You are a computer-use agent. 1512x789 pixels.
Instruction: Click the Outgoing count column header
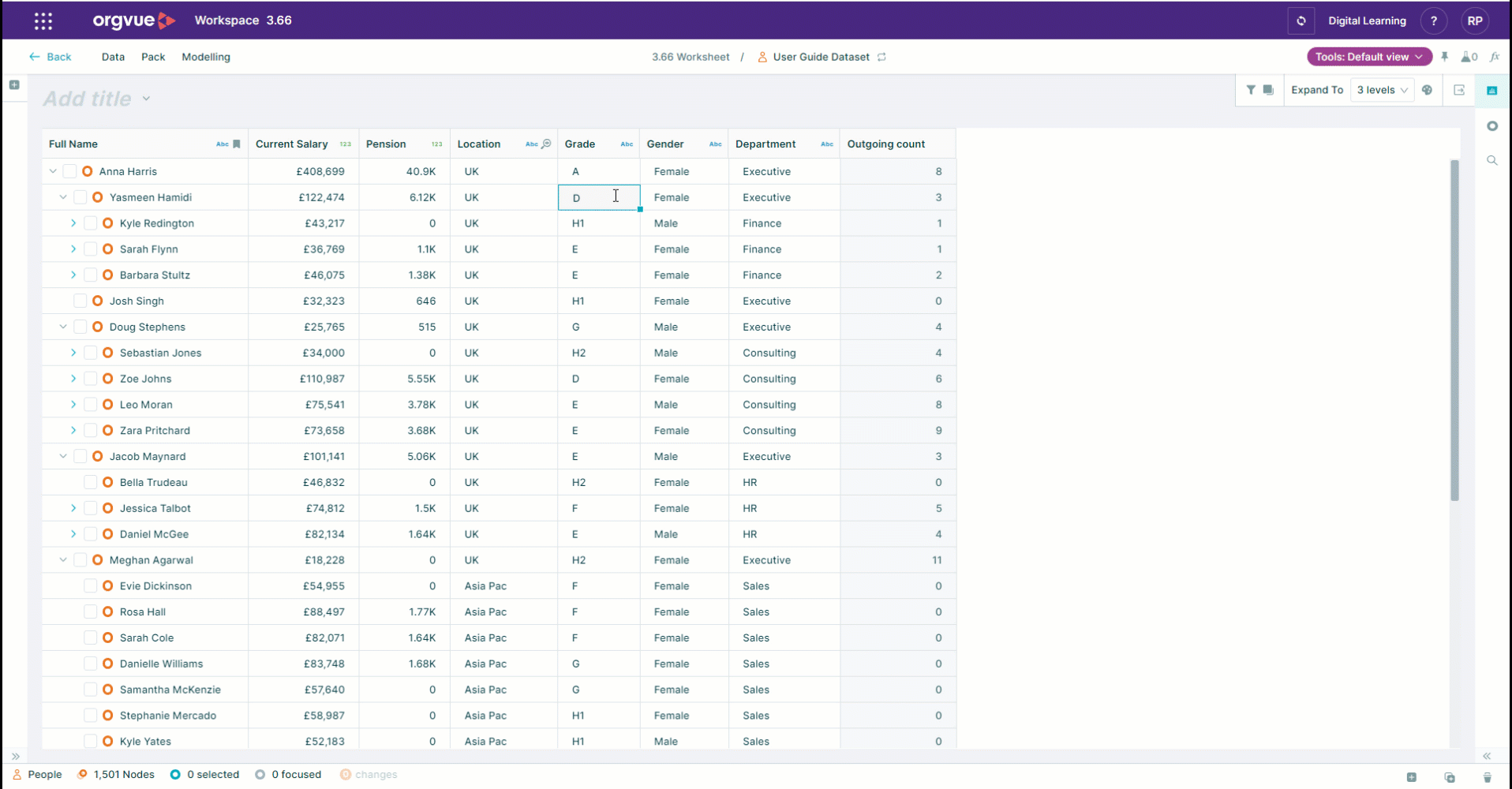click(885, 144)
